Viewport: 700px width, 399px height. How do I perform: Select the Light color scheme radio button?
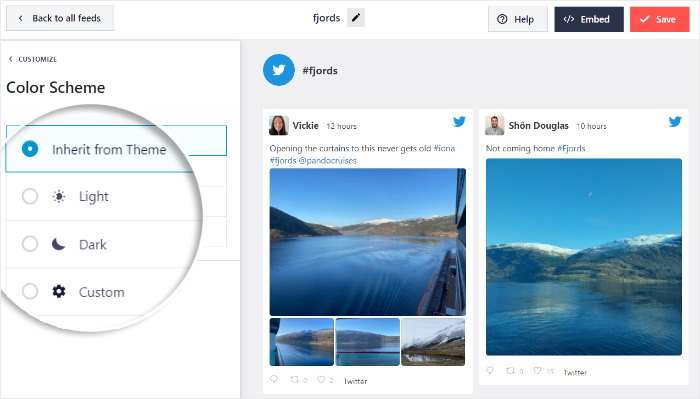[30, 196]
